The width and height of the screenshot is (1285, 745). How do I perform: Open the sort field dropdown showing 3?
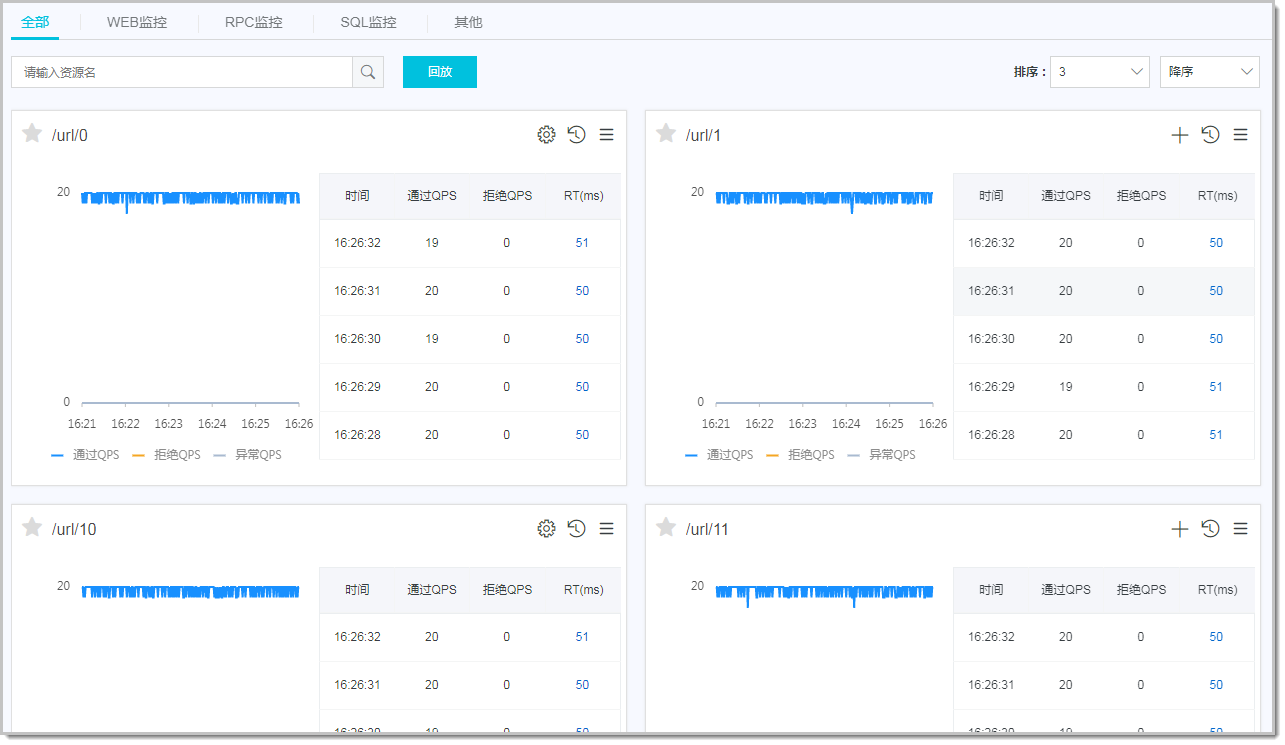coord(1100,72)
